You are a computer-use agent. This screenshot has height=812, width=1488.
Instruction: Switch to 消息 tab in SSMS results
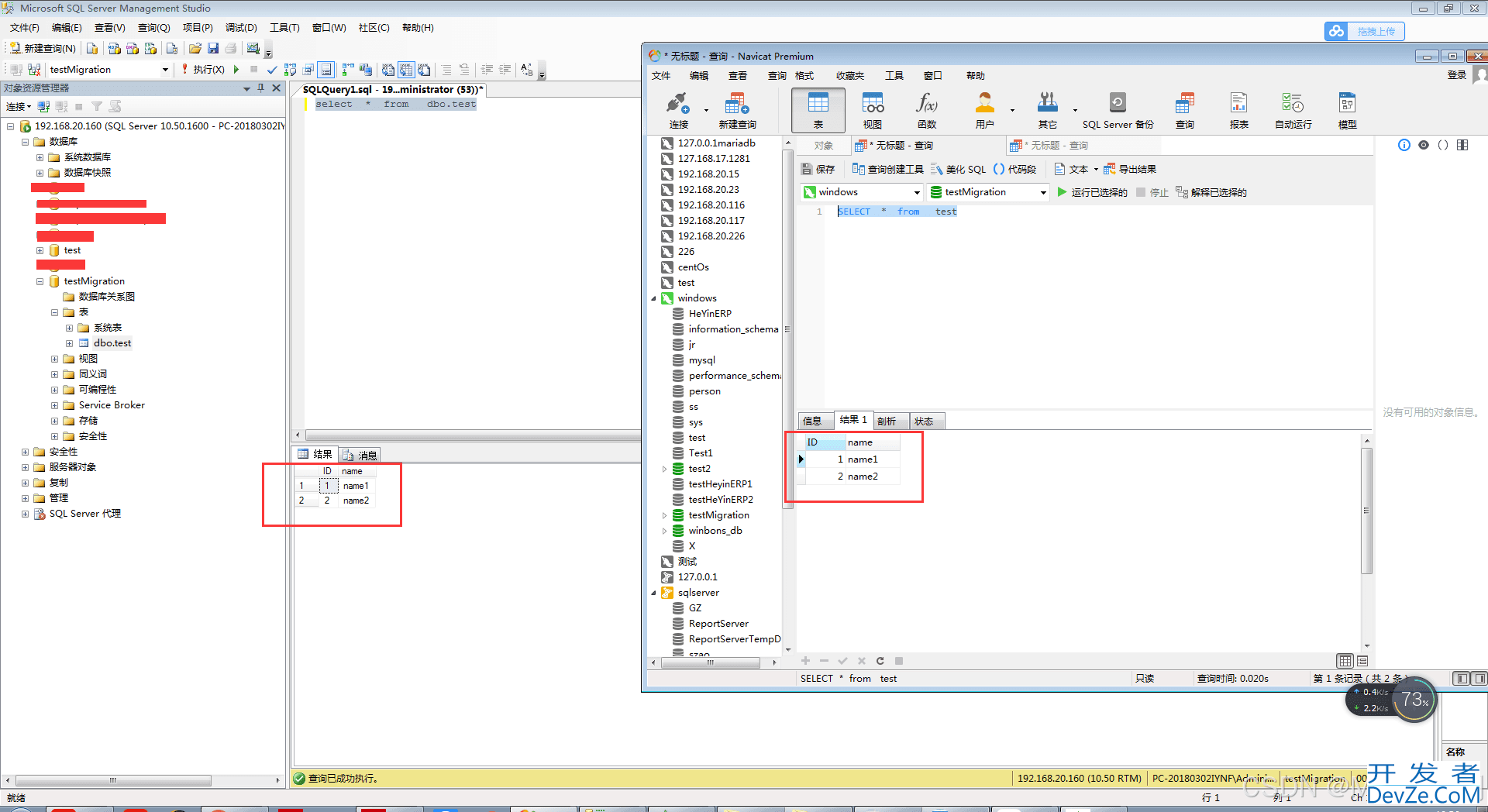point(360,455)
